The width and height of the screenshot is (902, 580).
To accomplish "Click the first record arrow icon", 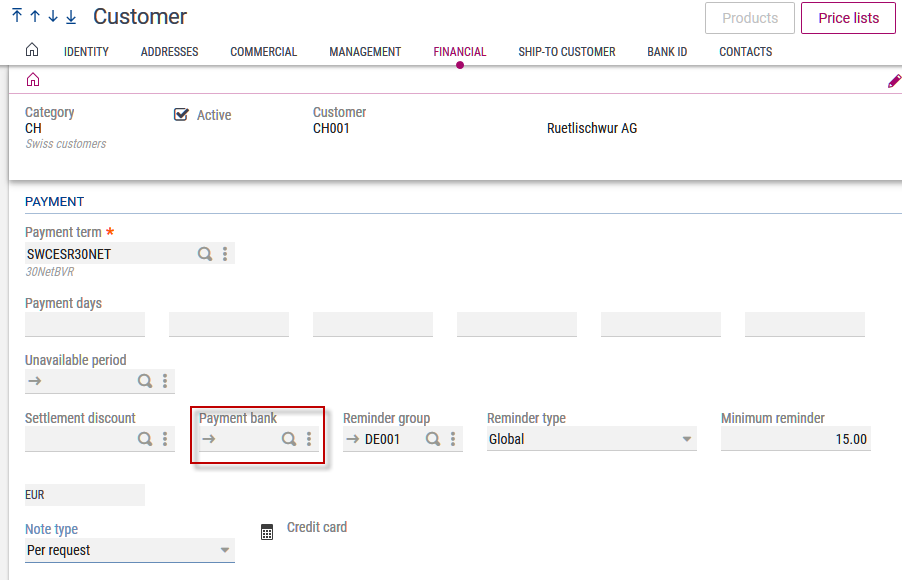I will point(17,17).
